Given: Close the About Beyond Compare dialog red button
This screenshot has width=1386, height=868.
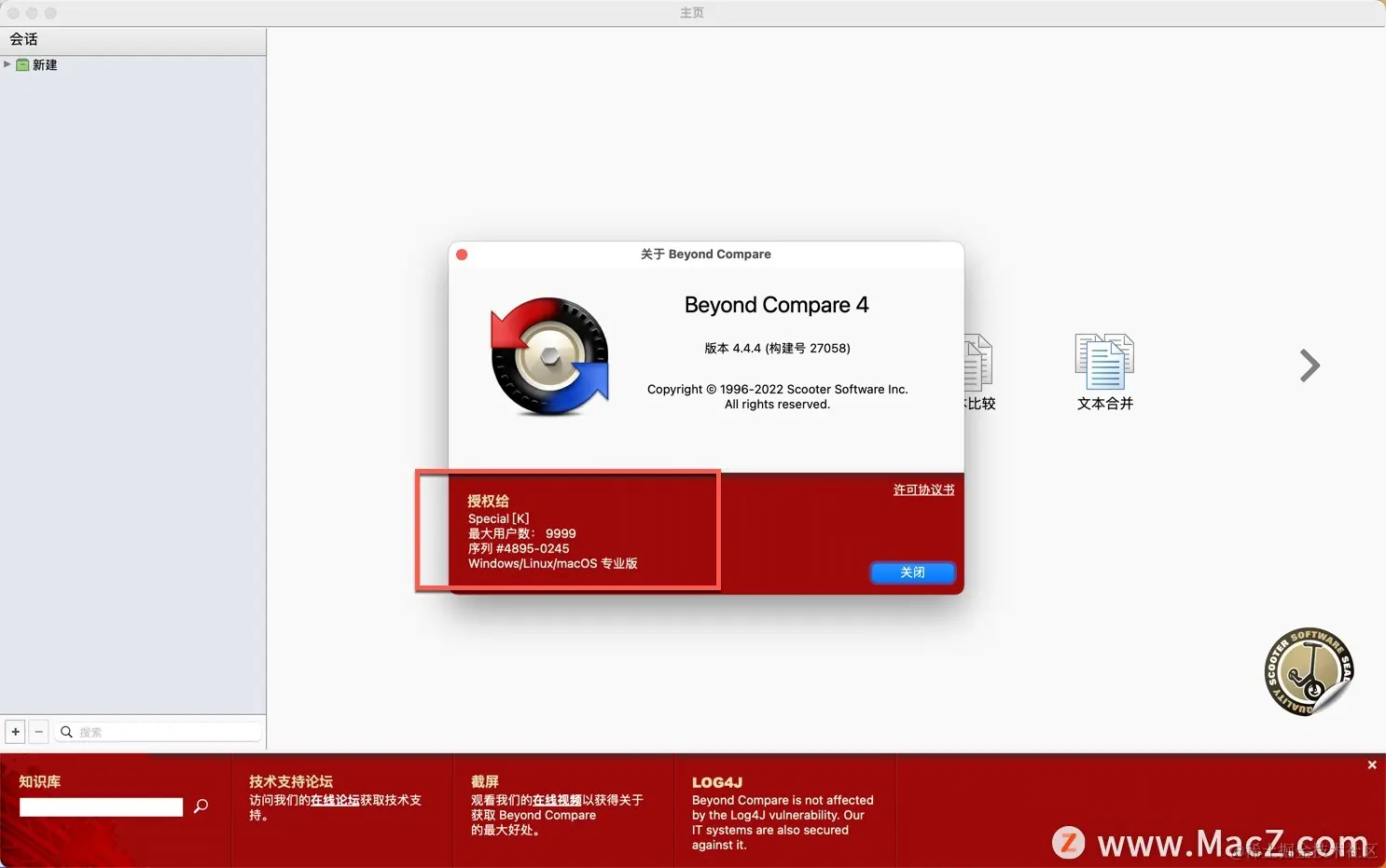Looking at the screenshot, I should click(462, 255).
